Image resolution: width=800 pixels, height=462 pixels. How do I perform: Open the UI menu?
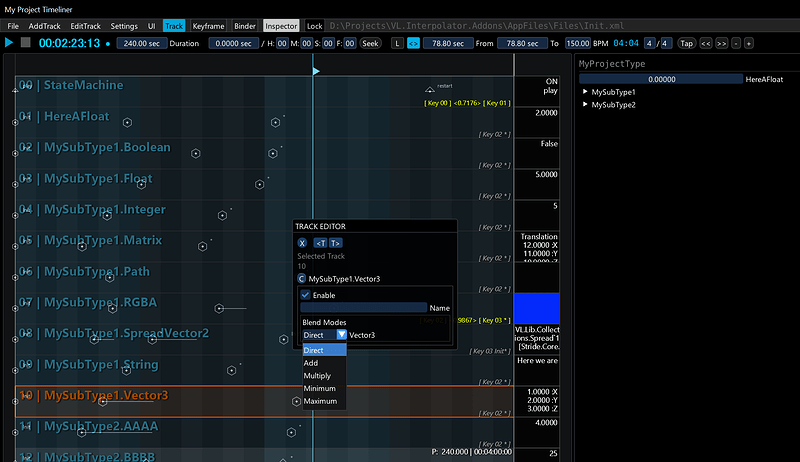click(x=152, y=25)
